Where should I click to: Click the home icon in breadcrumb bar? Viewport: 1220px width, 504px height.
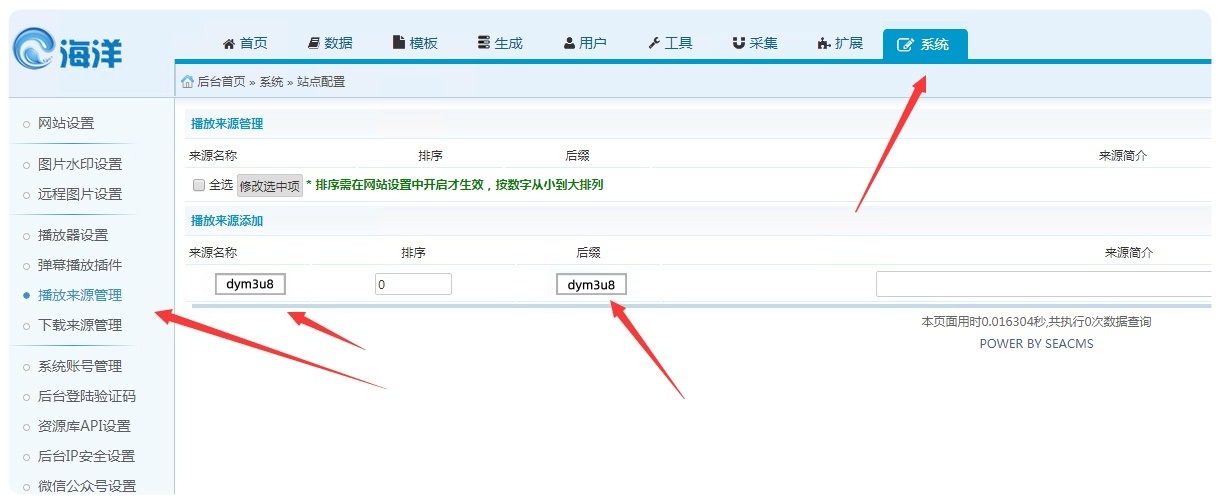coord(187,82)
